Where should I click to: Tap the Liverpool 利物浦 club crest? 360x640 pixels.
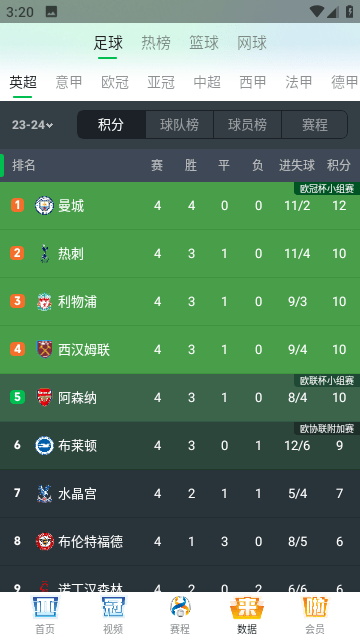click(44, 302)
